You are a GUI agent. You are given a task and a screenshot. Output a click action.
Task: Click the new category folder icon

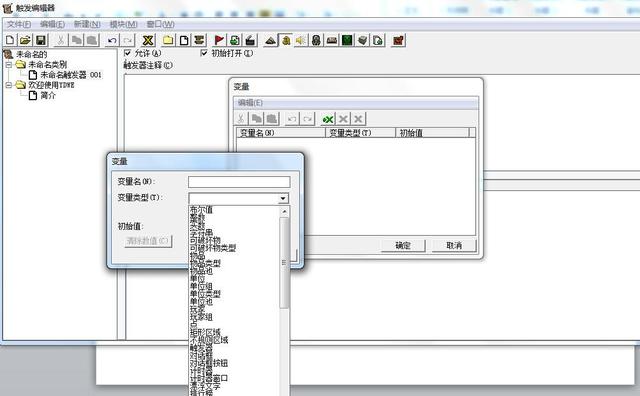(x=168, y=40)
